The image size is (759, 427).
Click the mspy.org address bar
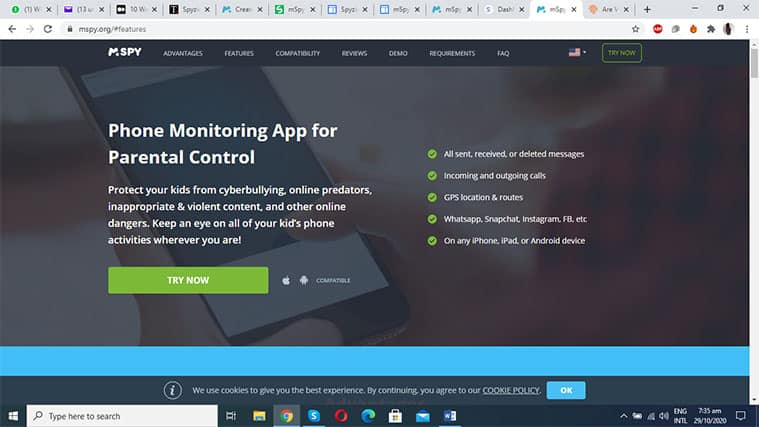pyautogui.click(x=349, y=29)
